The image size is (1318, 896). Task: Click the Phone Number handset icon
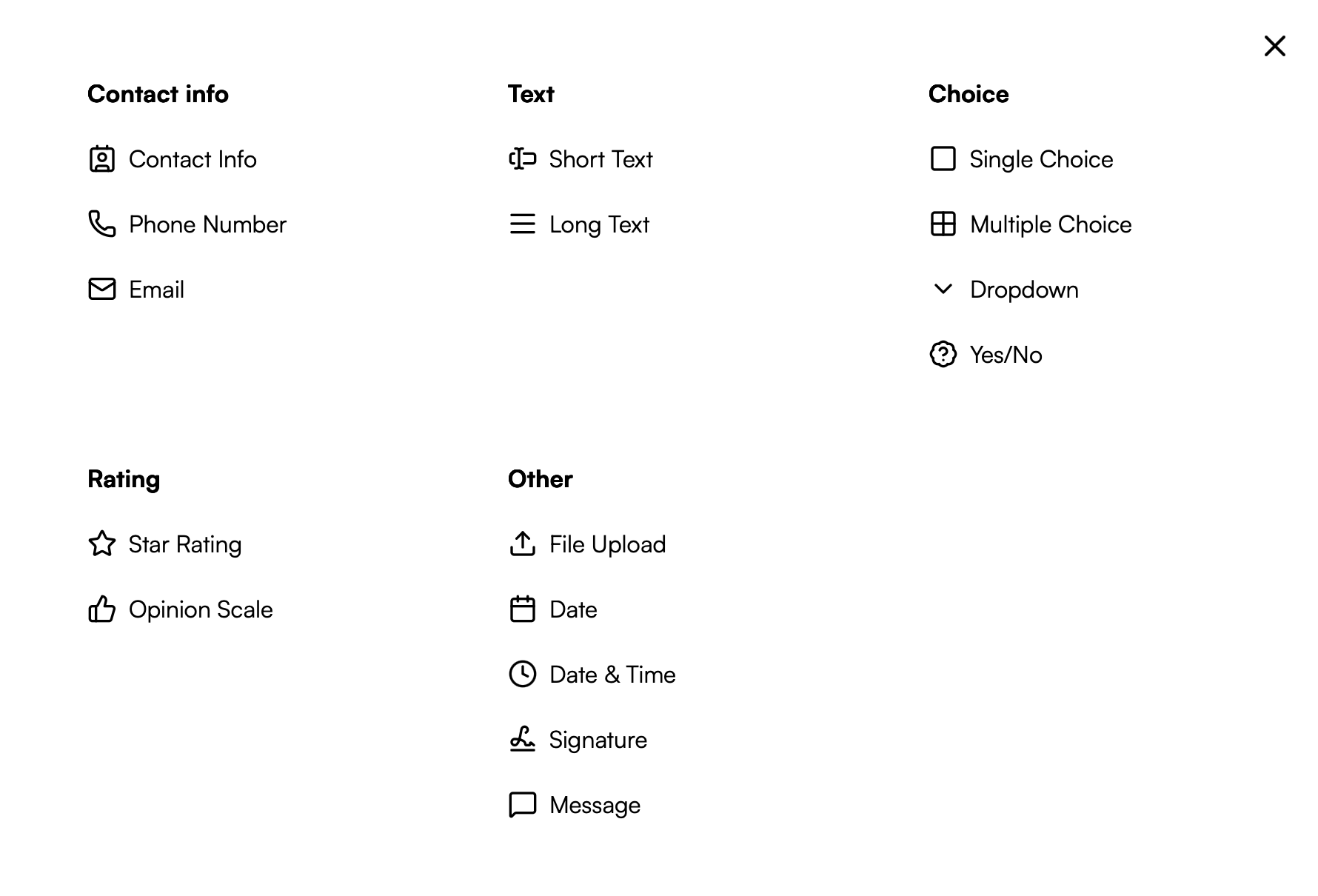102,224
